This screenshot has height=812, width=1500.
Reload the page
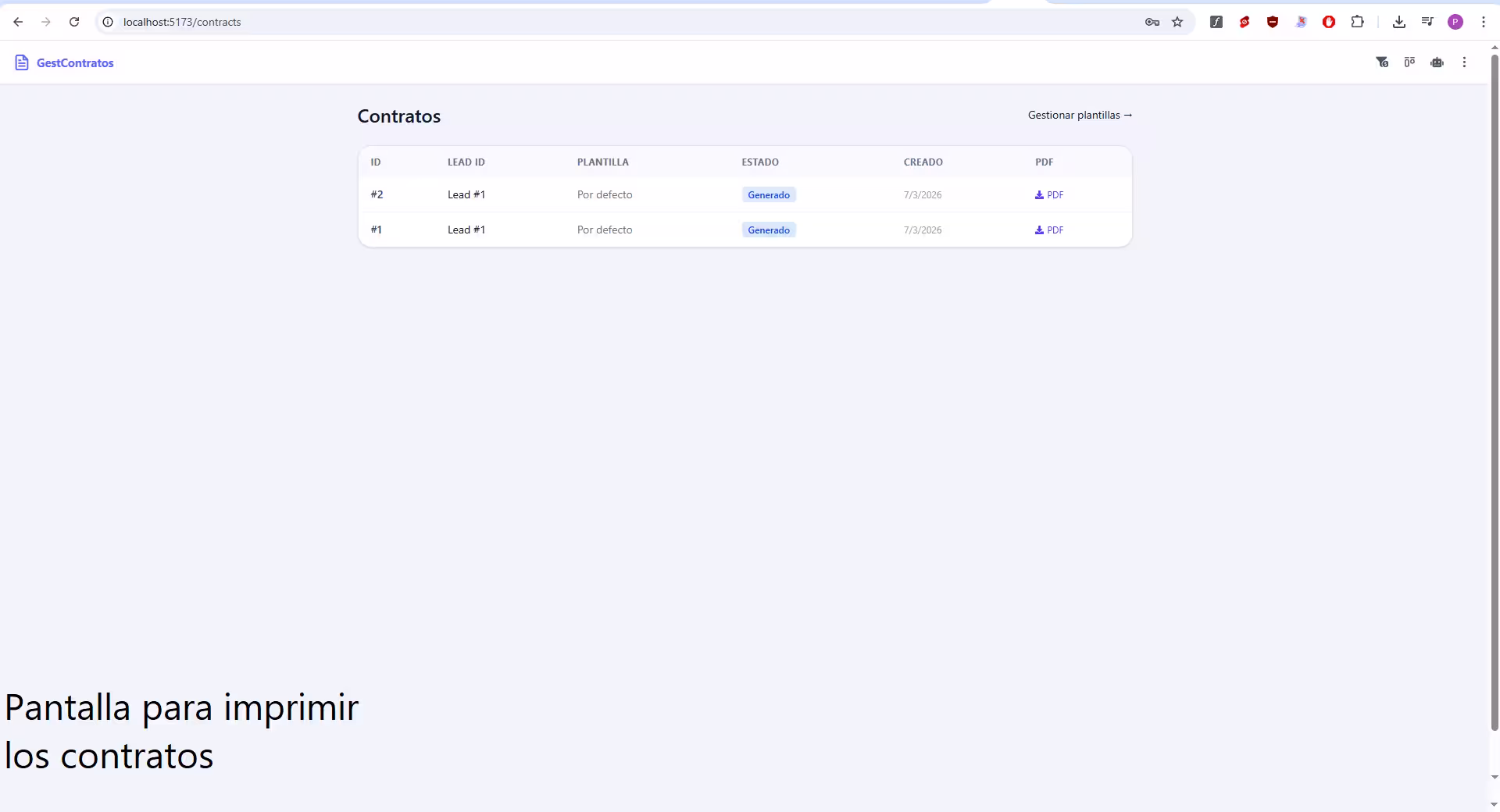coord(74,22)
